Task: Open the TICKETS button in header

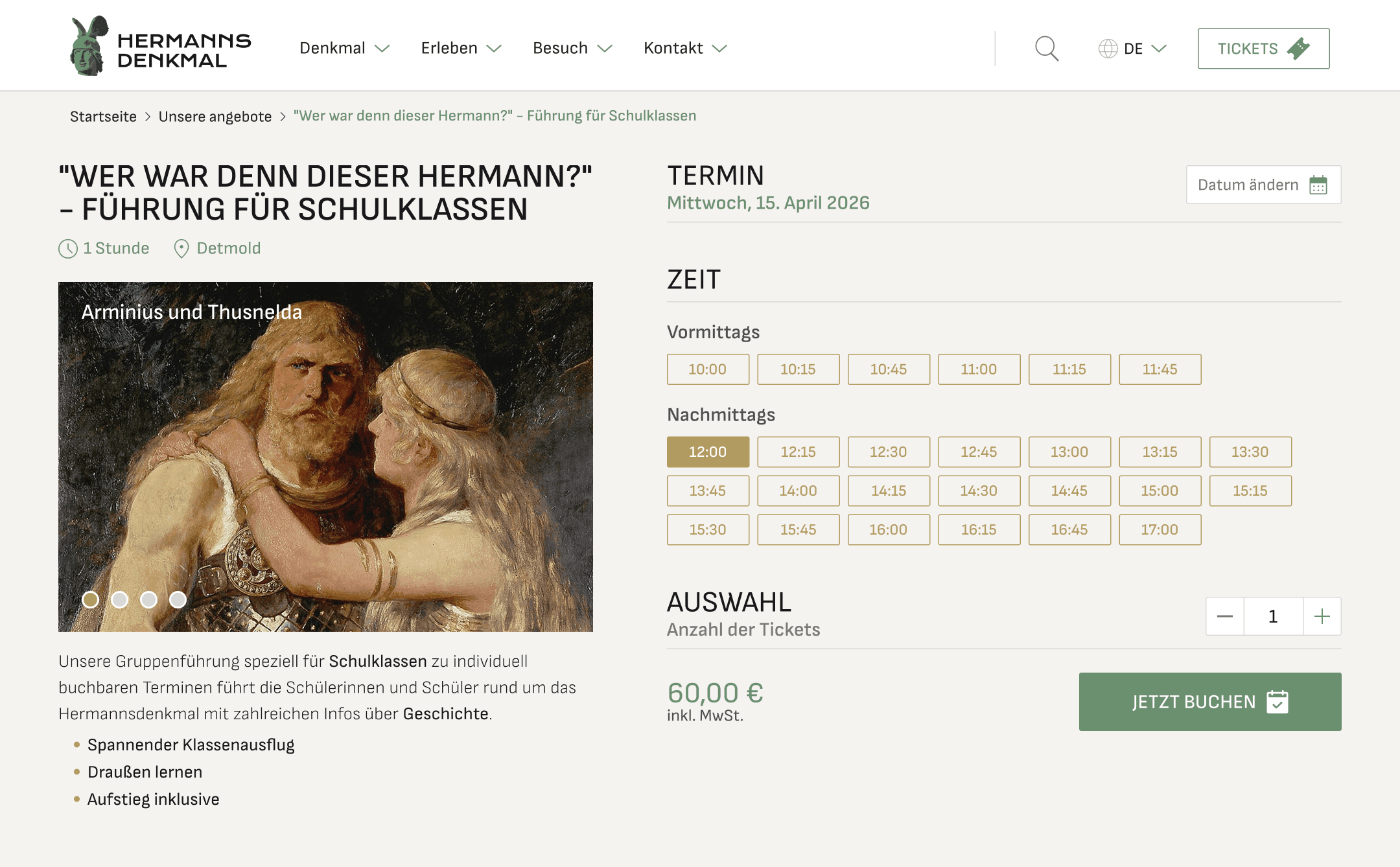Action: [1263, 49]
